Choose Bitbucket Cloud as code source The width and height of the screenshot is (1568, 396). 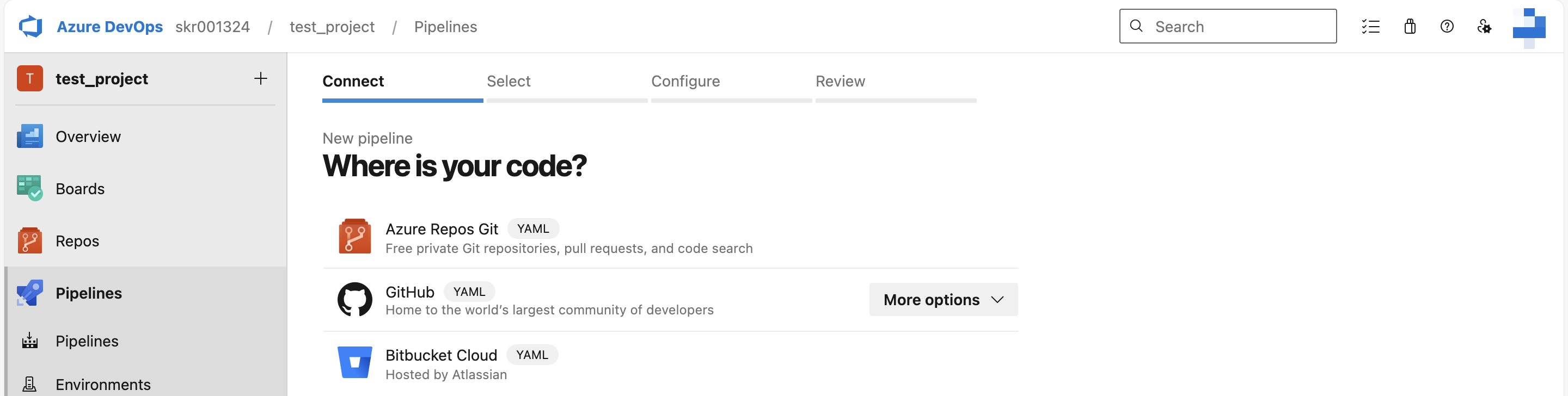(x=670, y=364)
